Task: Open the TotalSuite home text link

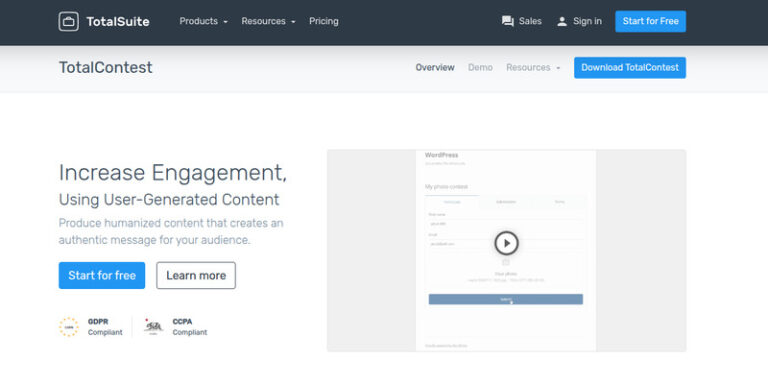Action: click(118, 22)
